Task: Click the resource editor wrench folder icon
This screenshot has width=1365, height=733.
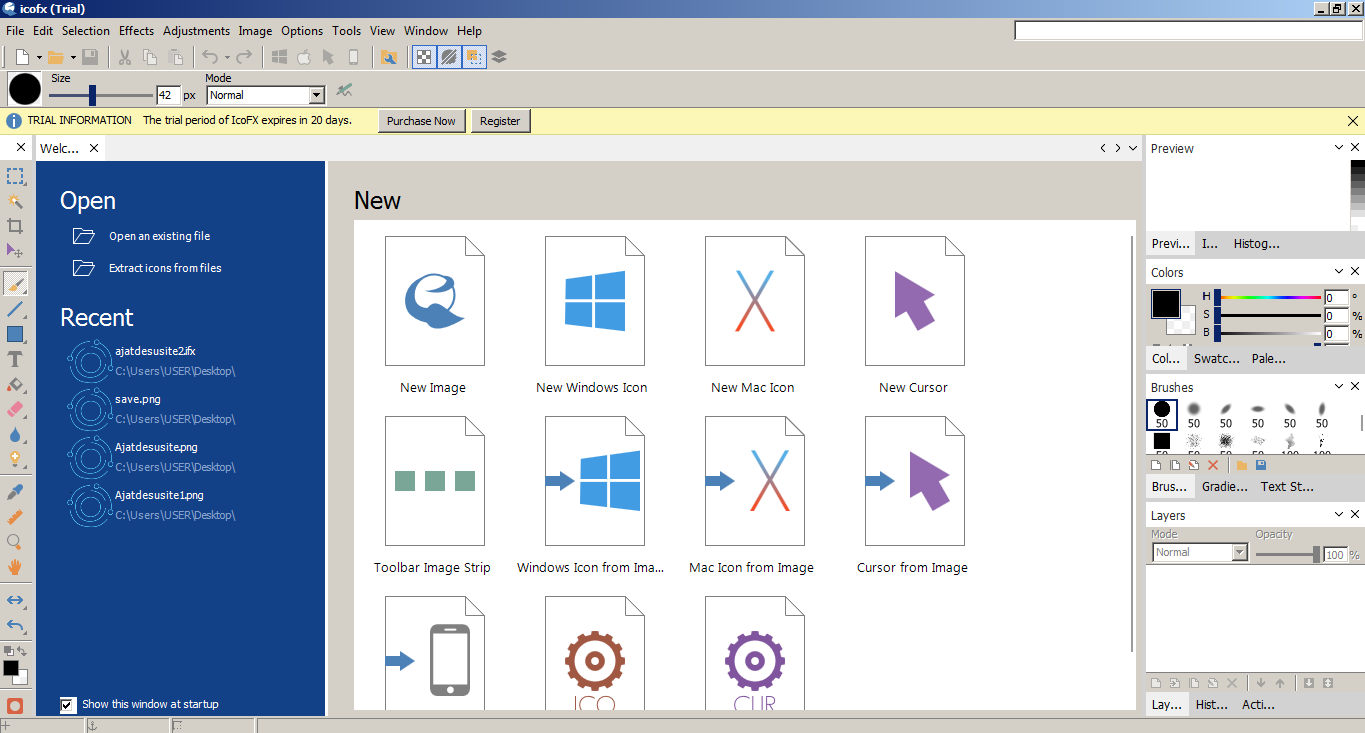Action: tap(389, 57)
